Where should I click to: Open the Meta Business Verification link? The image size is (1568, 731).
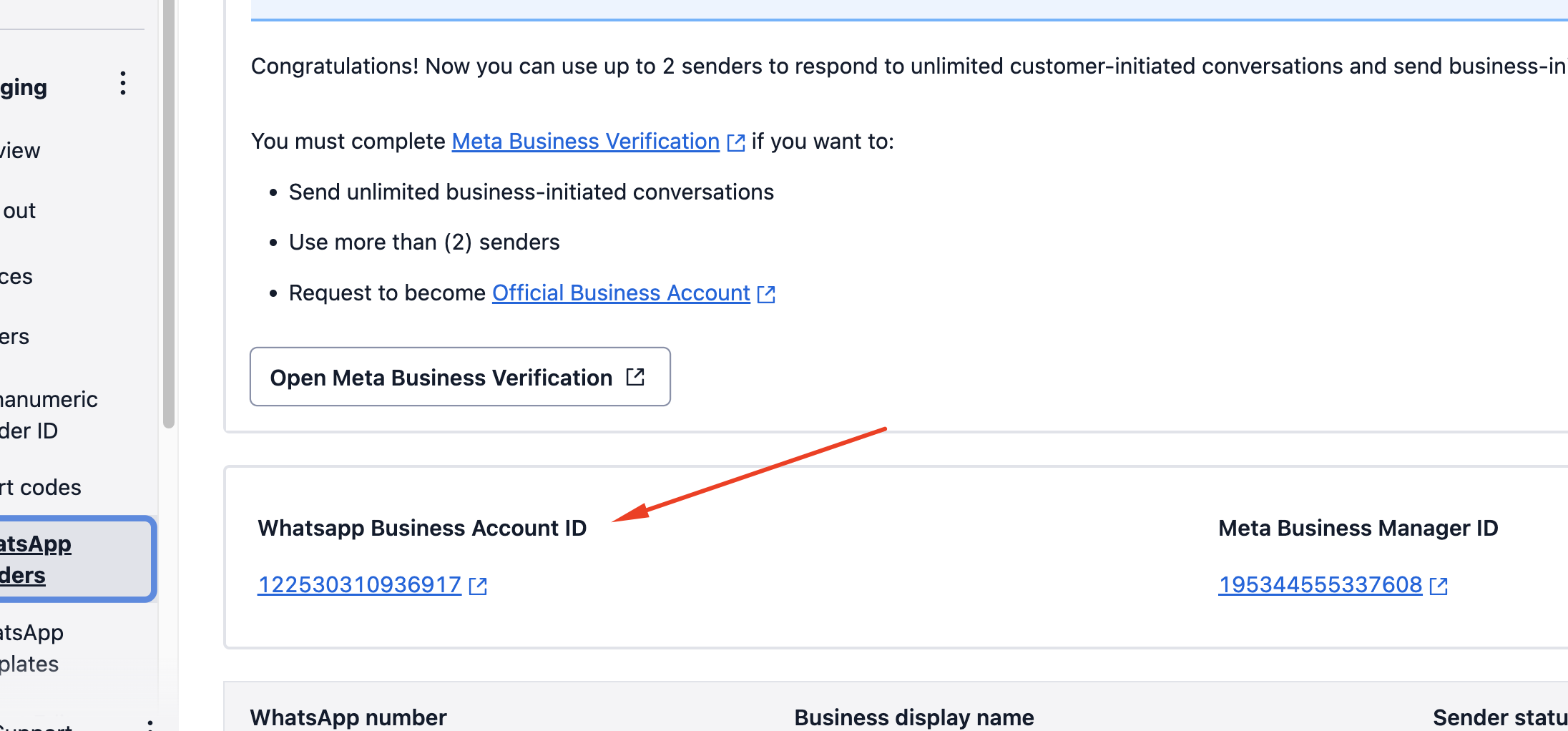[x=585, y=142]
